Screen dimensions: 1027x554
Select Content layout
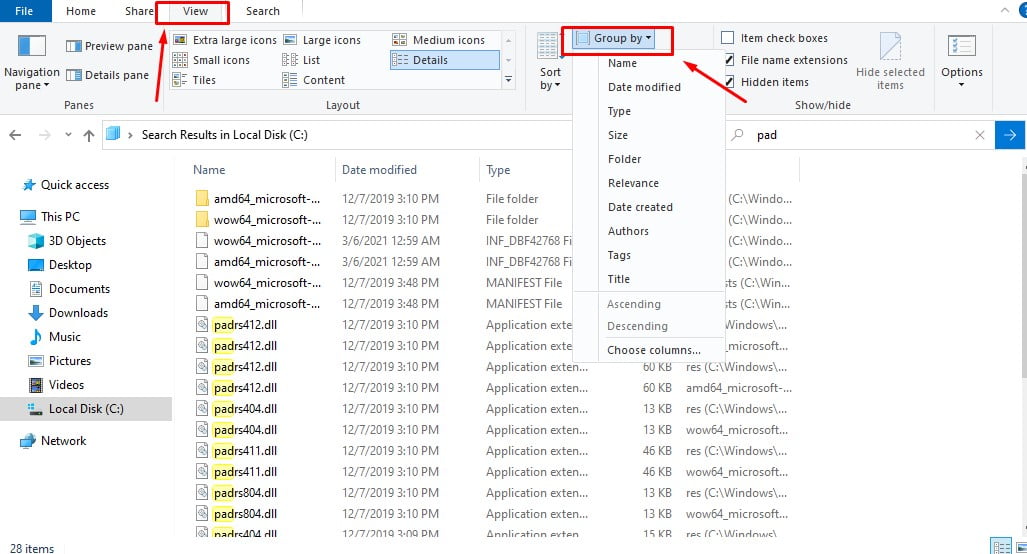point(313,80)
